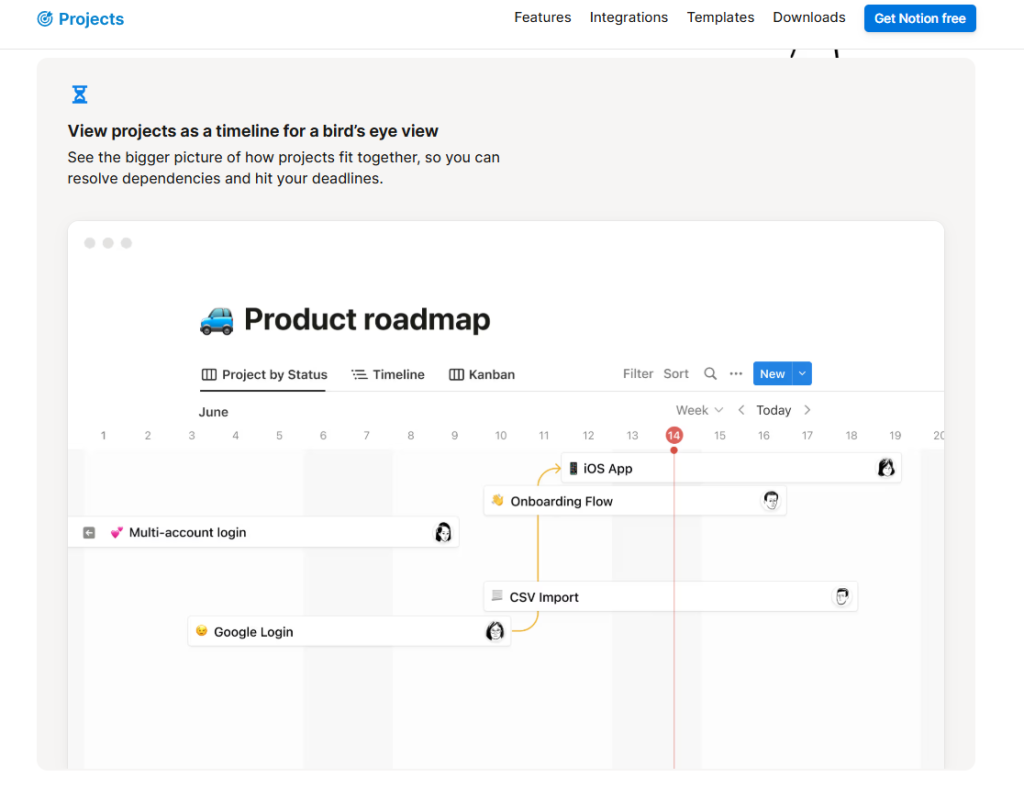This screenshot has width=1024, height=788.
Task: Open the Multi-account login timeline bar
Action: 263,532
